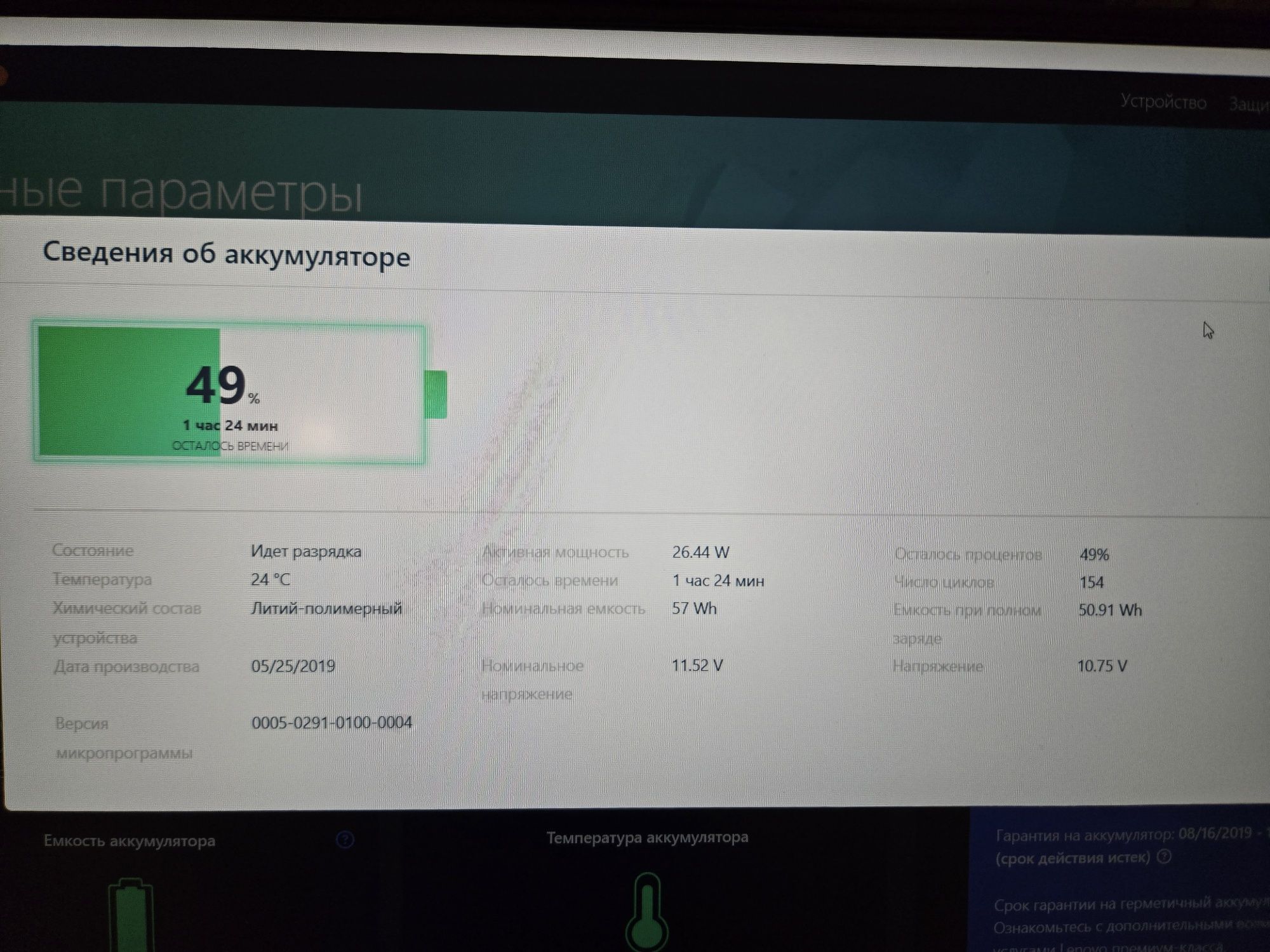Select the Емкость аккумулятора label

point(130,841)
